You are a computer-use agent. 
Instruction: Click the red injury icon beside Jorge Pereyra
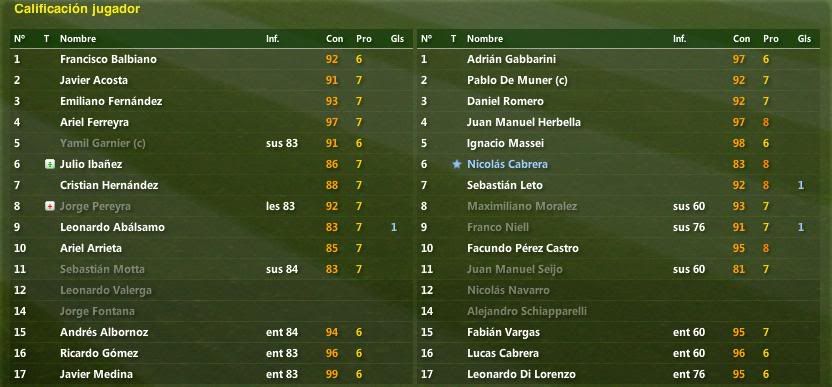coord(49,207)
